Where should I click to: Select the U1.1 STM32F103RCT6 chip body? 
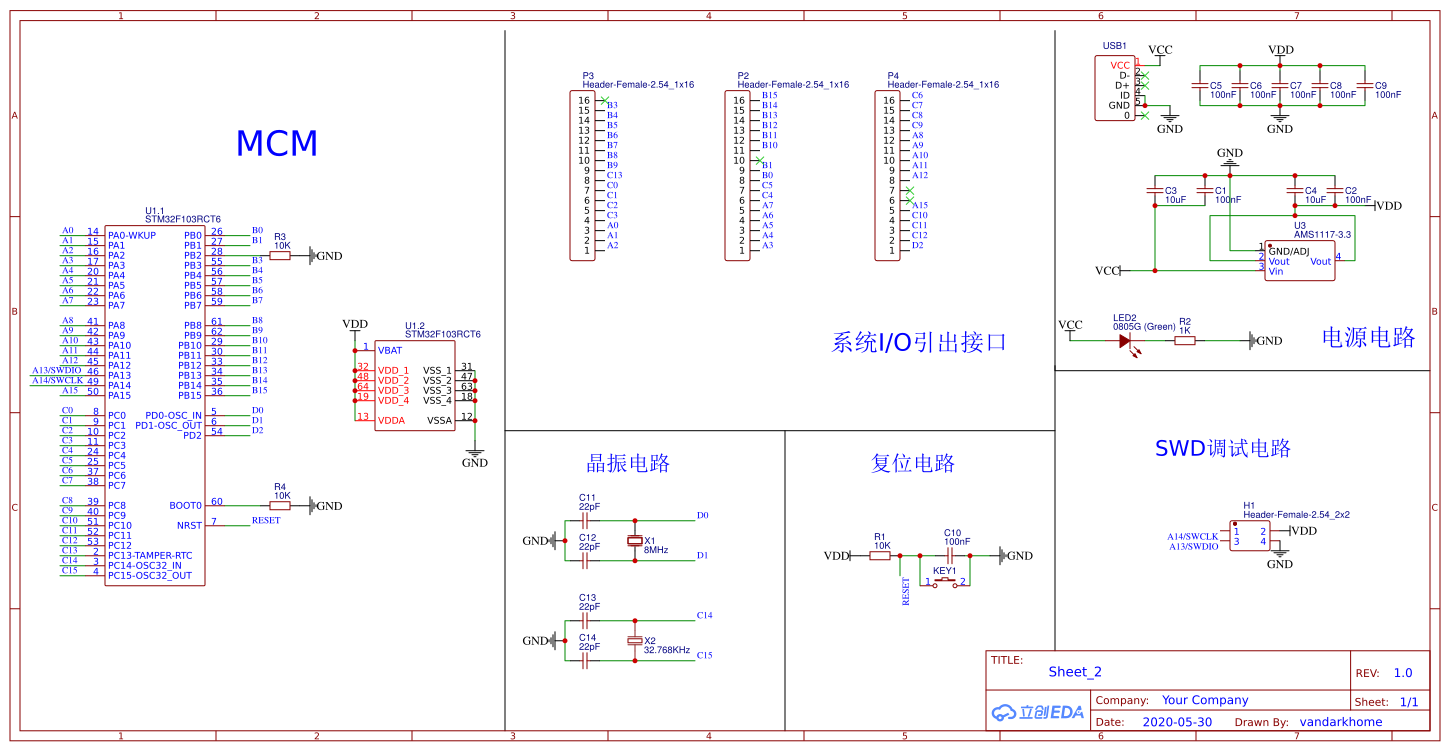coord(155,405)
